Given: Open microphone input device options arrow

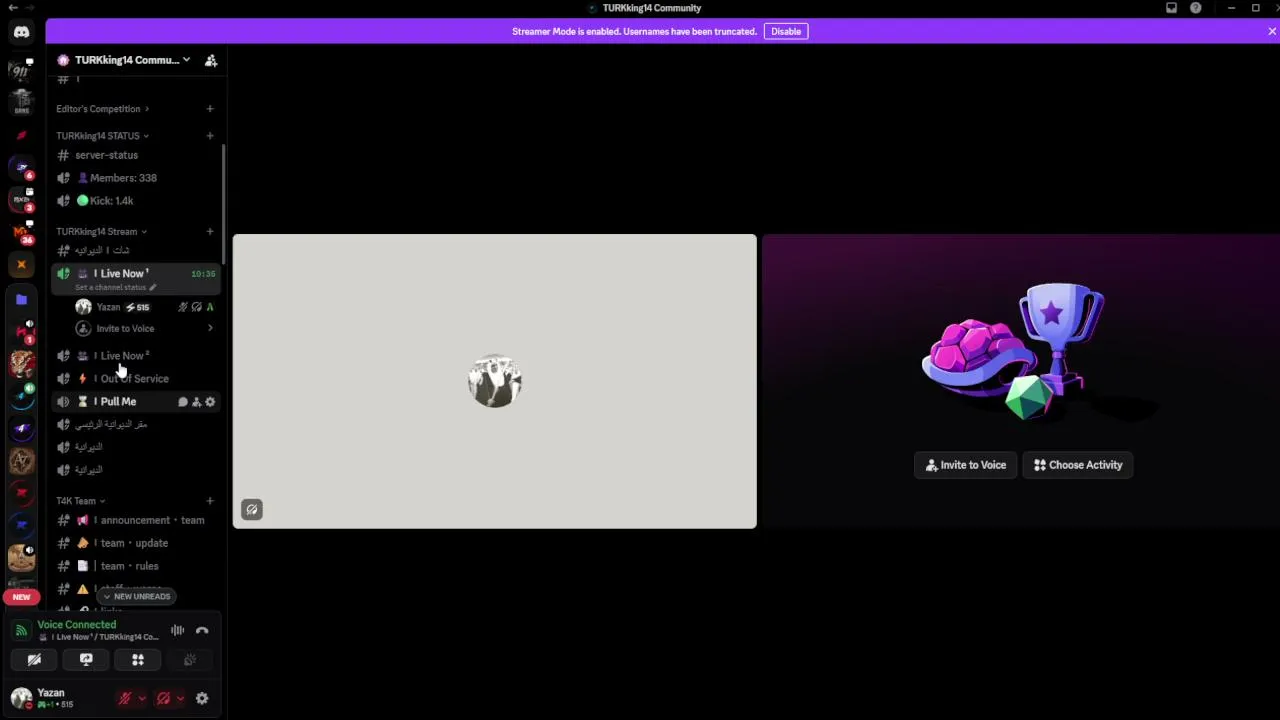Looking at the screenshot, I should pyautogui.click(x=142, y=699).
